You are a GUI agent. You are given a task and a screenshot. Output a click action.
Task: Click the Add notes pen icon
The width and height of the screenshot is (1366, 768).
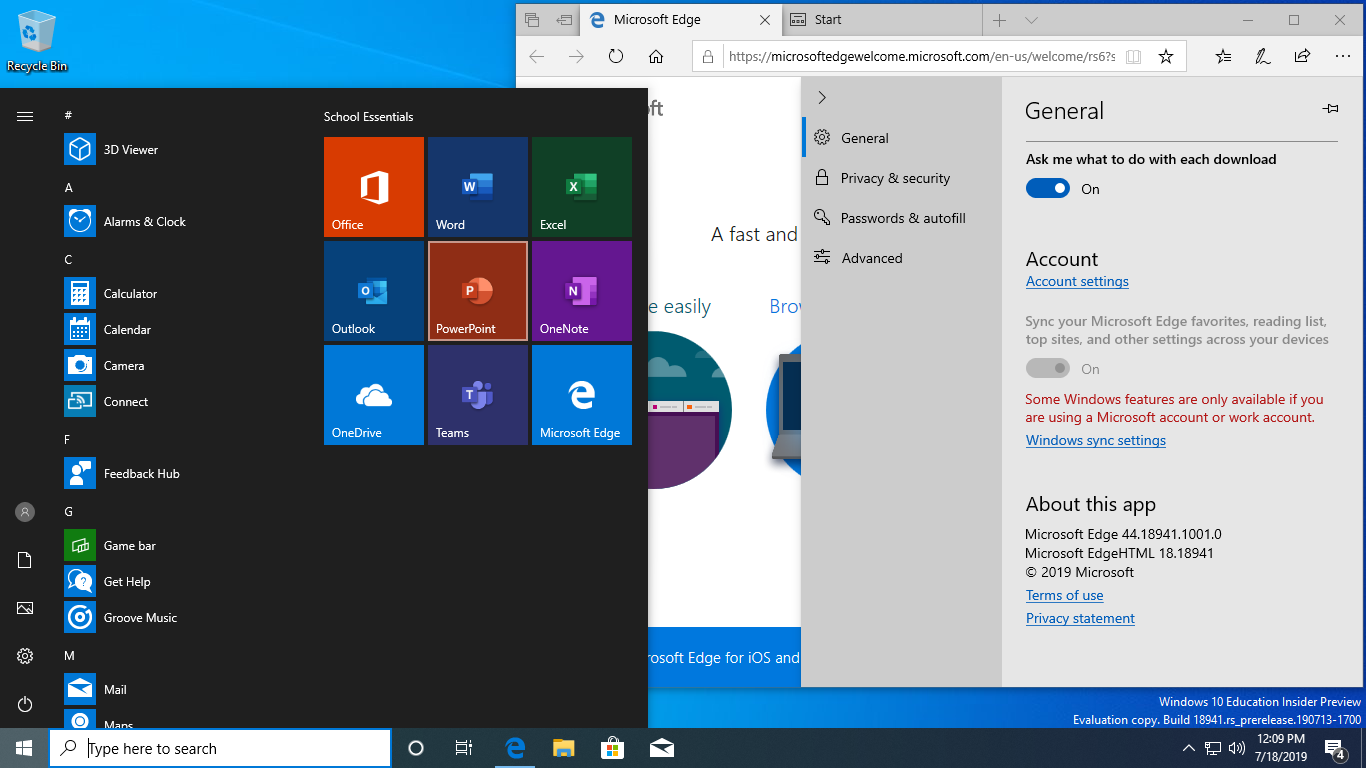[x=1263, y=57]
